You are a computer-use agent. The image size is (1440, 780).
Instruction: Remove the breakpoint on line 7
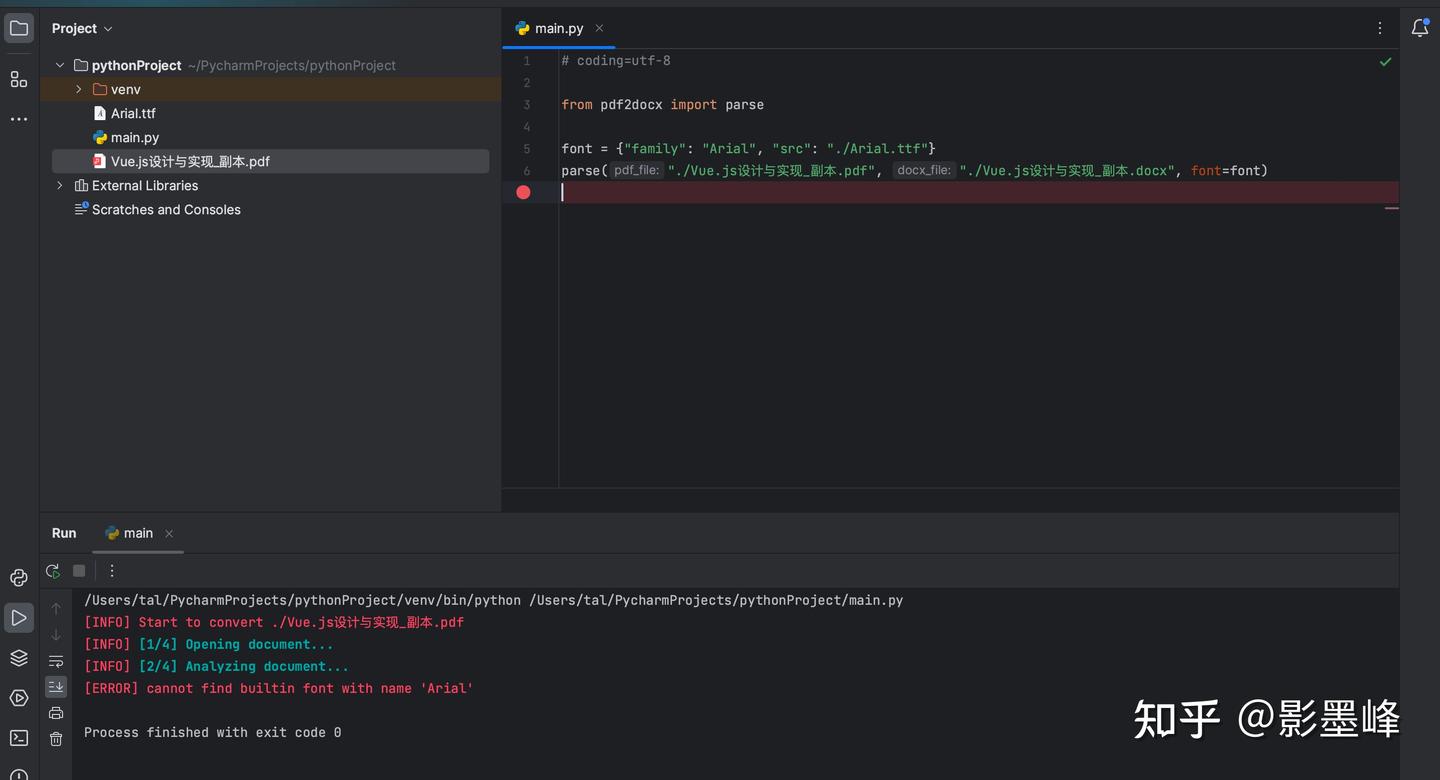click(523, 192)
